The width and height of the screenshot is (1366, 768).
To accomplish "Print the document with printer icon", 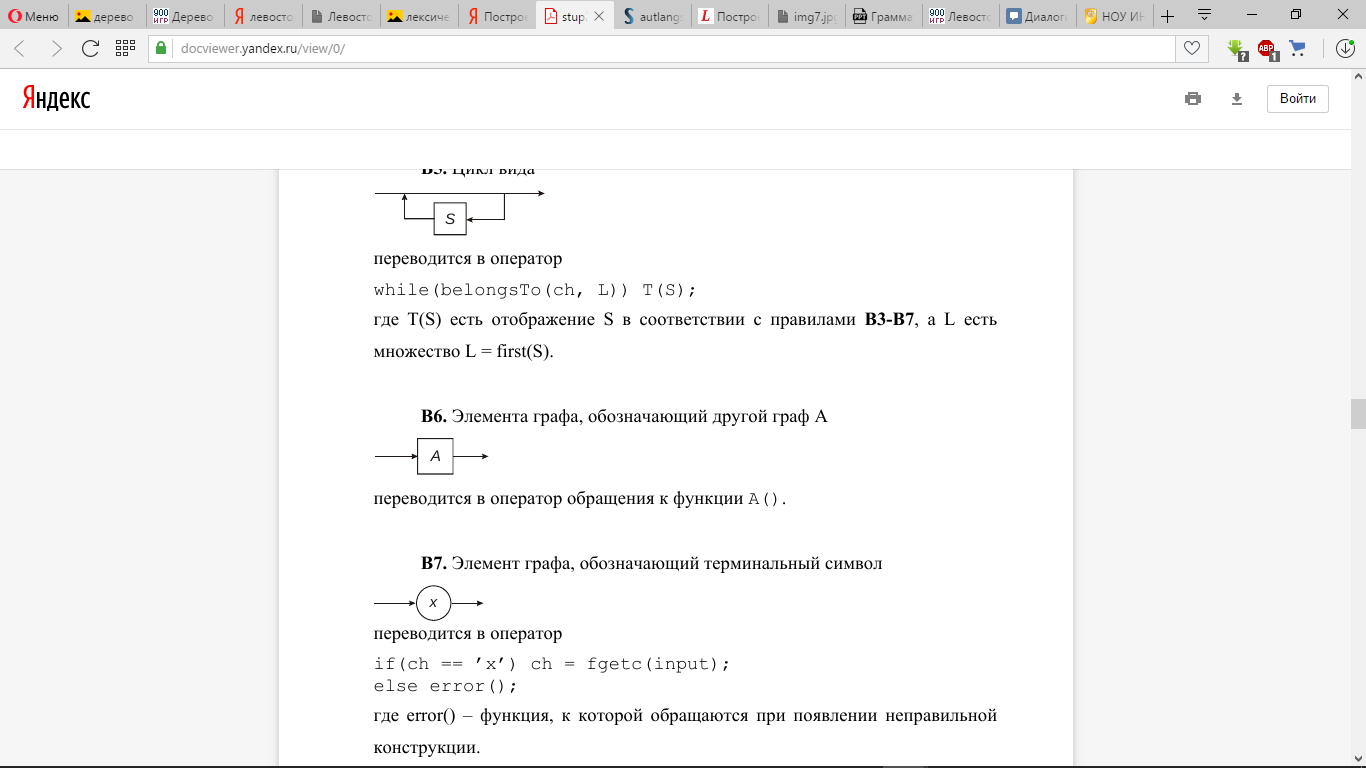I will 1192,98.
